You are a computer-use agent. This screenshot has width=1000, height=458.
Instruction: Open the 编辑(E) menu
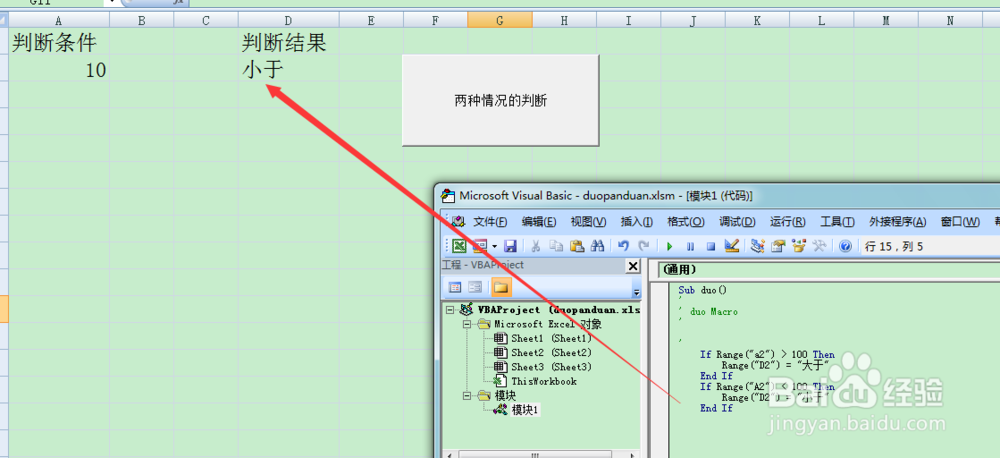(539, 222)
